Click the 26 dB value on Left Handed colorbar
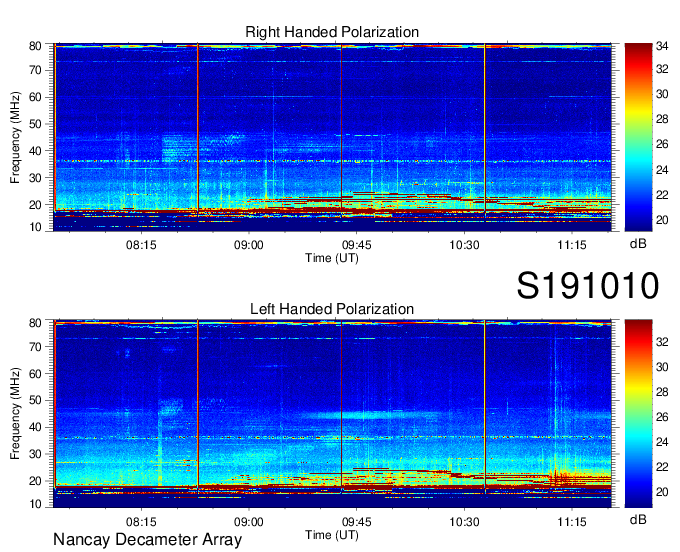 click(662, 417)
